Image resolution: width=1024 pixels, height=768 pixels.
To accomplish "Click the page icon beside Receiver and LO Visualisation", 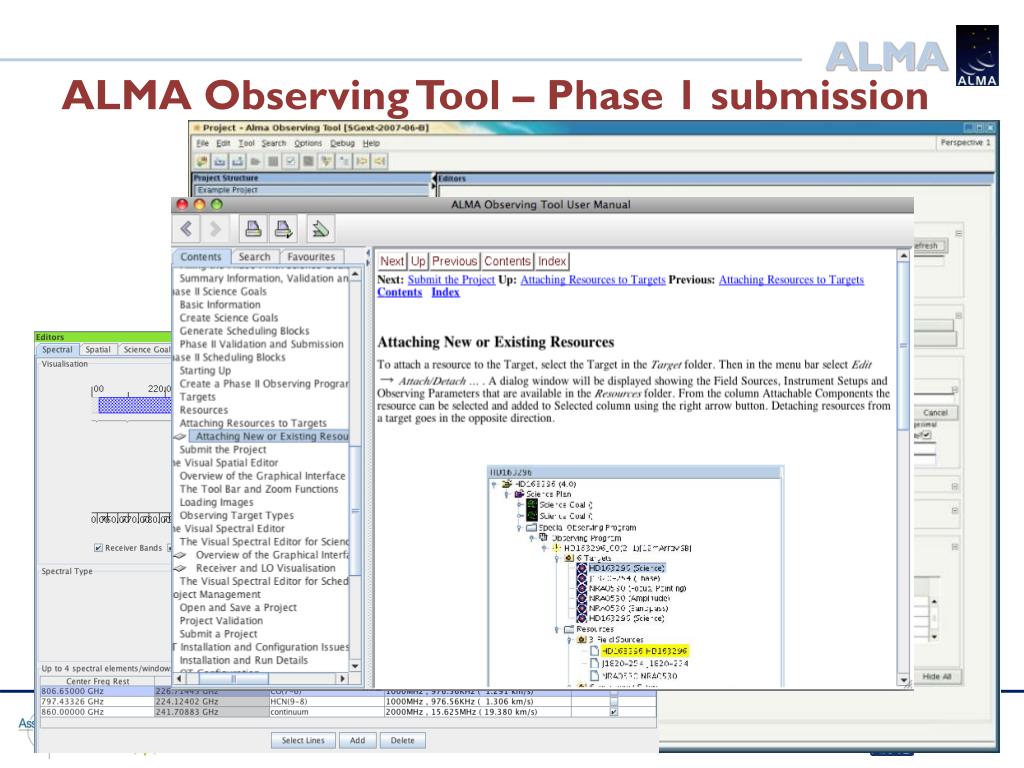I will pyautogui.click(x=180, y=568).
